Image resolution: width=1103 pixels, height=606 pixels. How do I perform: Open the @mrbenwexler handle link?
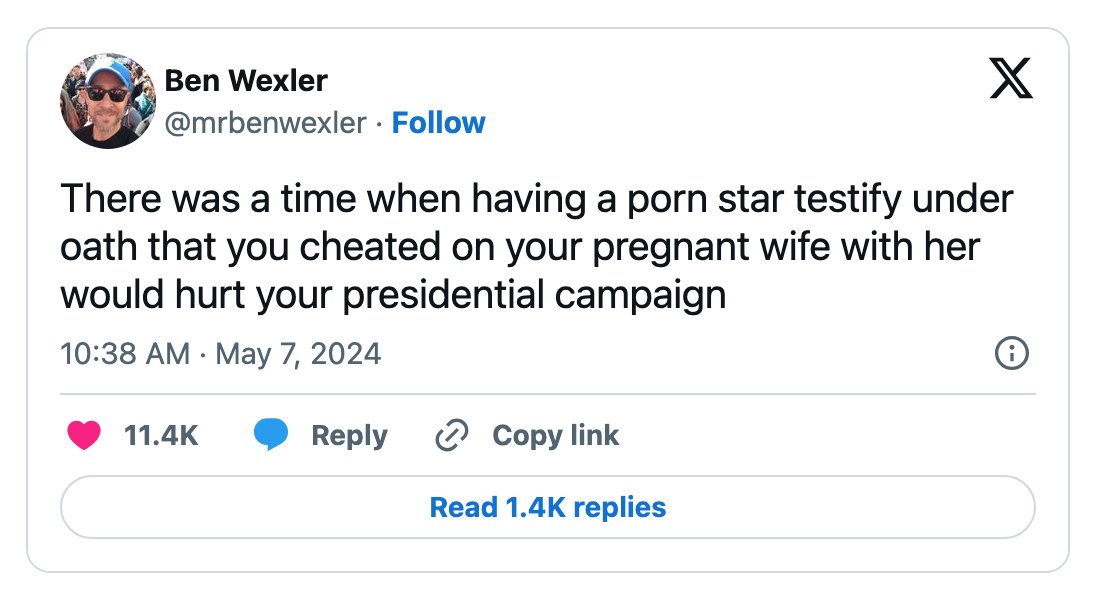point(265,123)
